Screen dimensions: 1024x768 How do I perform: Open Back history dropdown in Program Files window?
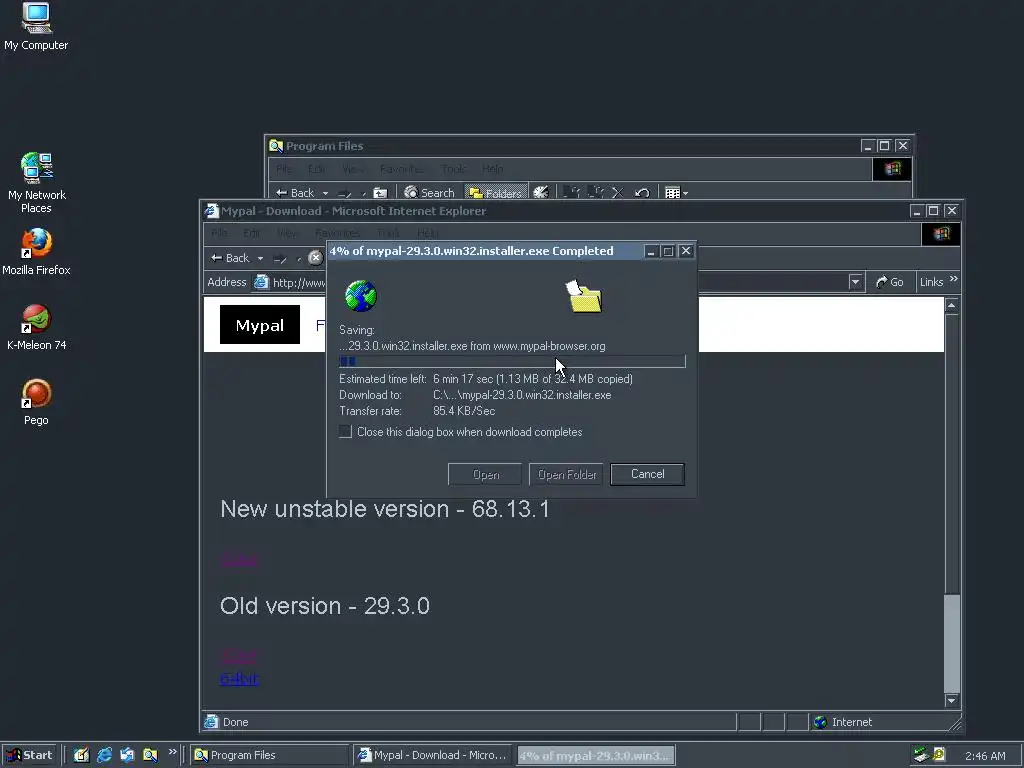point(325,193)
